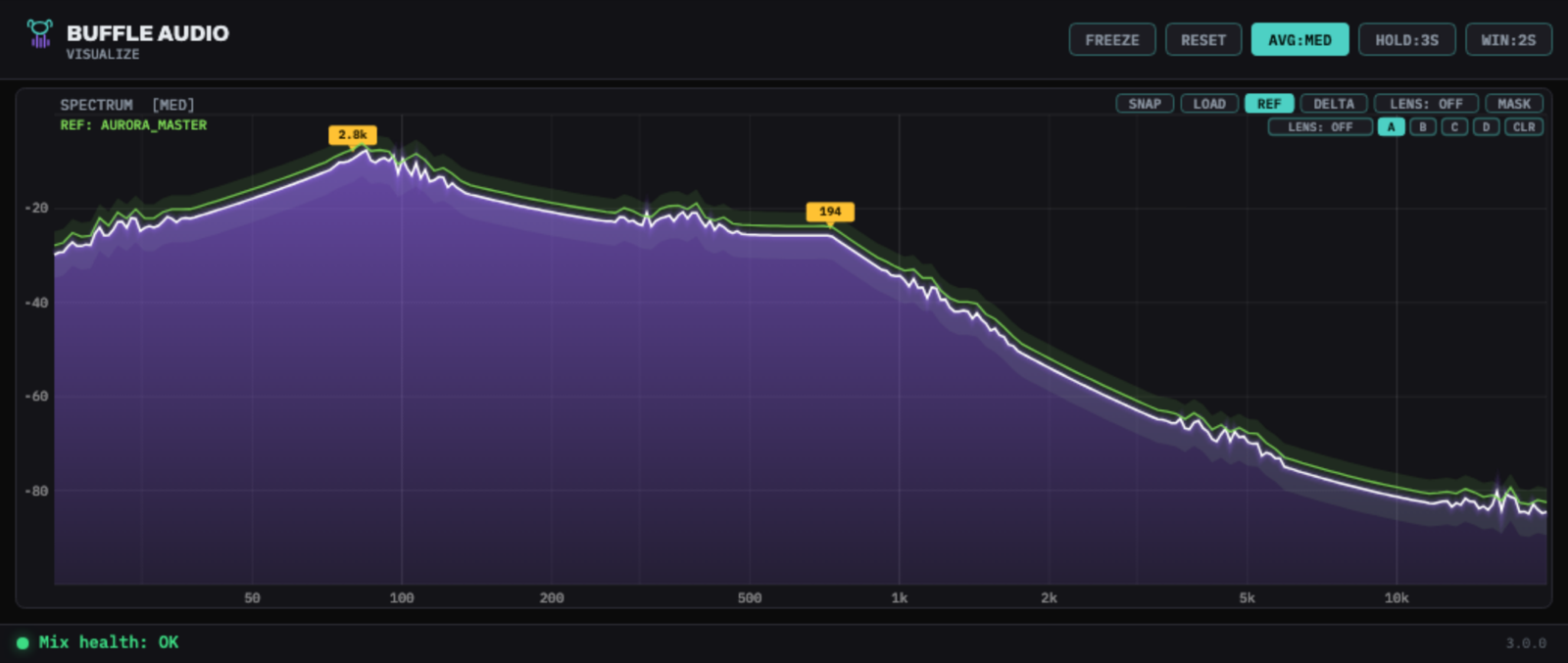The width and height of the screenshot is (1568, 663).
Task: Click LOAD to load a reference
Action: pos(1209,104)
